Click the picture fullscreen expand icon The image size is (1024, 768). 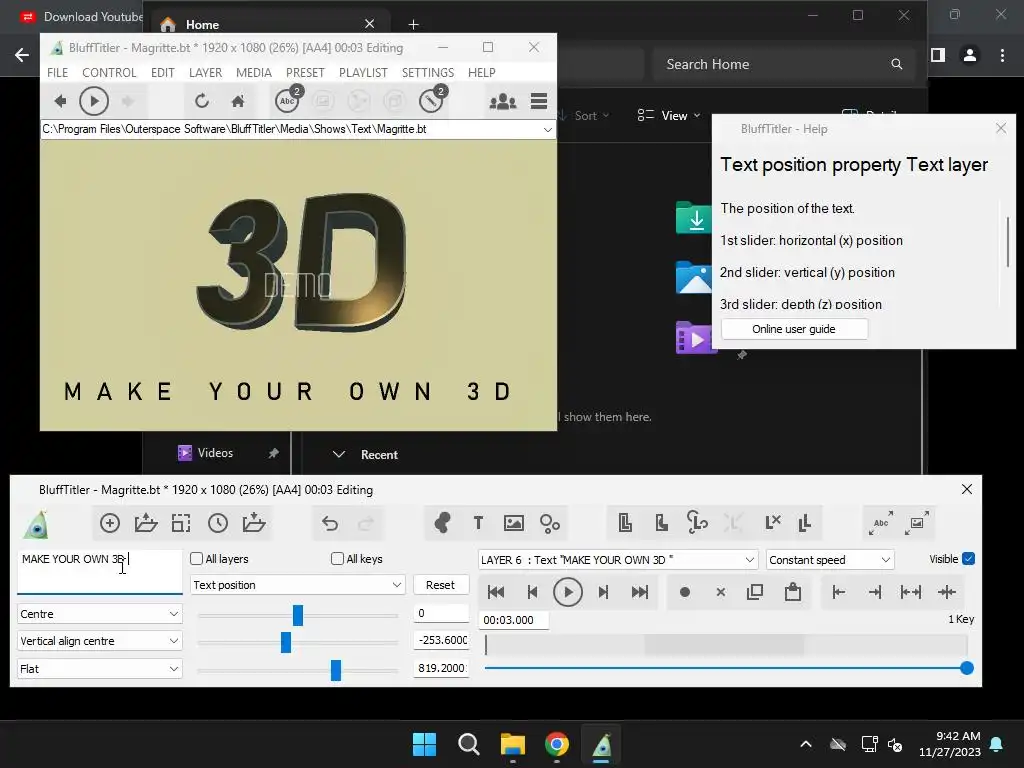click(x=917, y=523)
